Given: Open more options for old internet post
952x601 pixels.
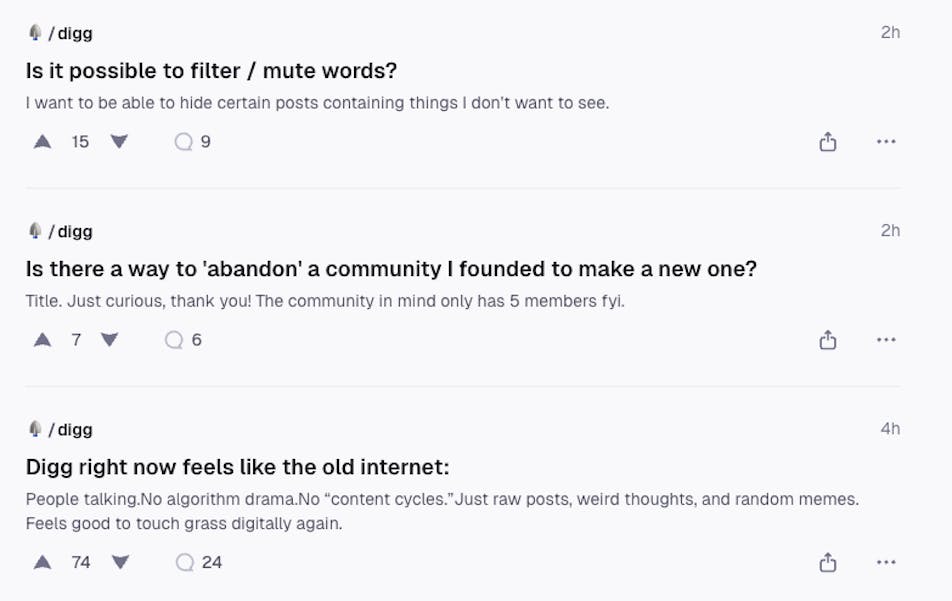Looking at the screenshot, I should tap(886, 562).
